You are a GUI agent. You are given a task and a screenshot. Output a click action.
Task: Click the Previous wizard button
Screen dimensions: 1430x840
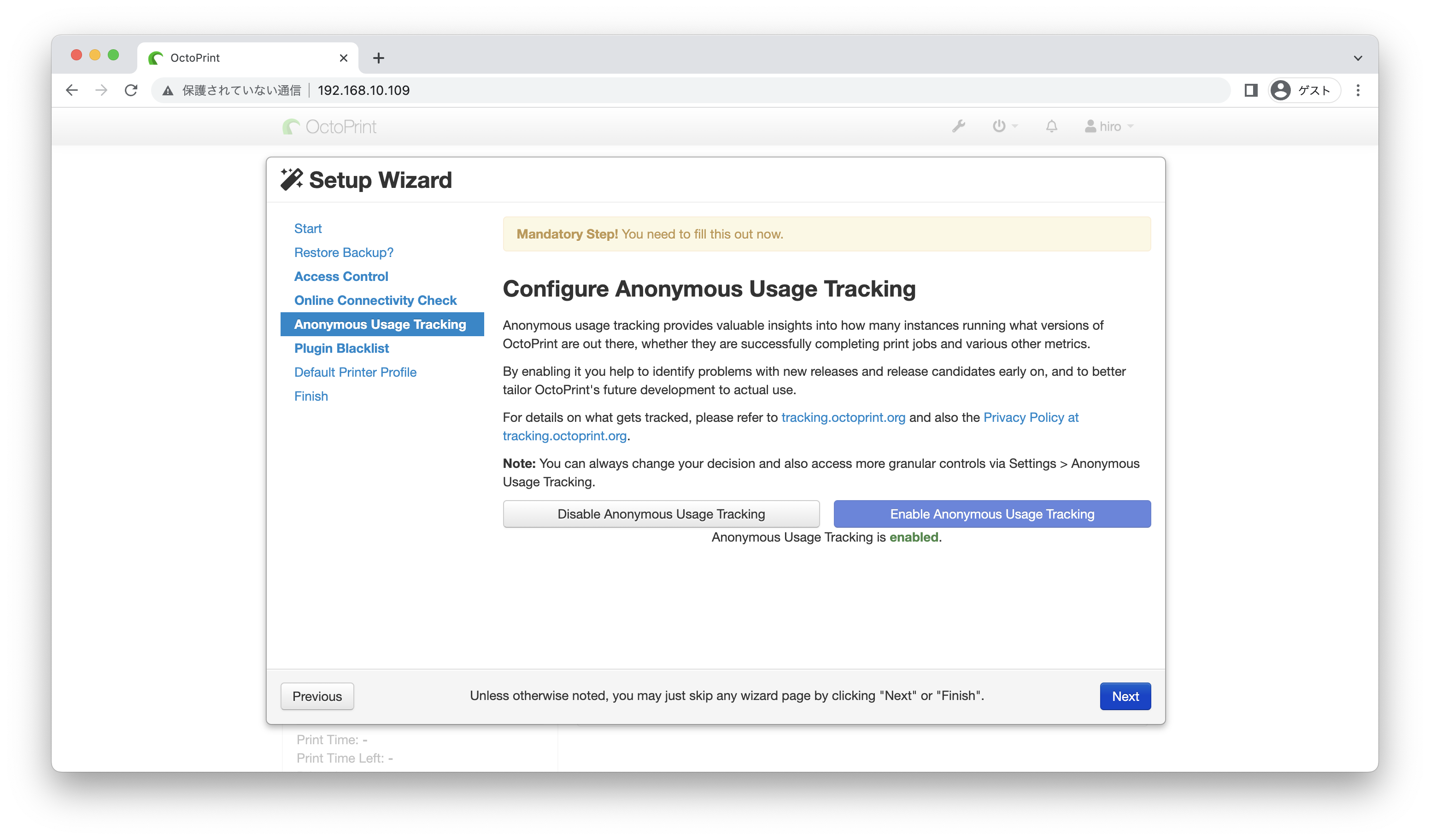(x=317, y=696)
